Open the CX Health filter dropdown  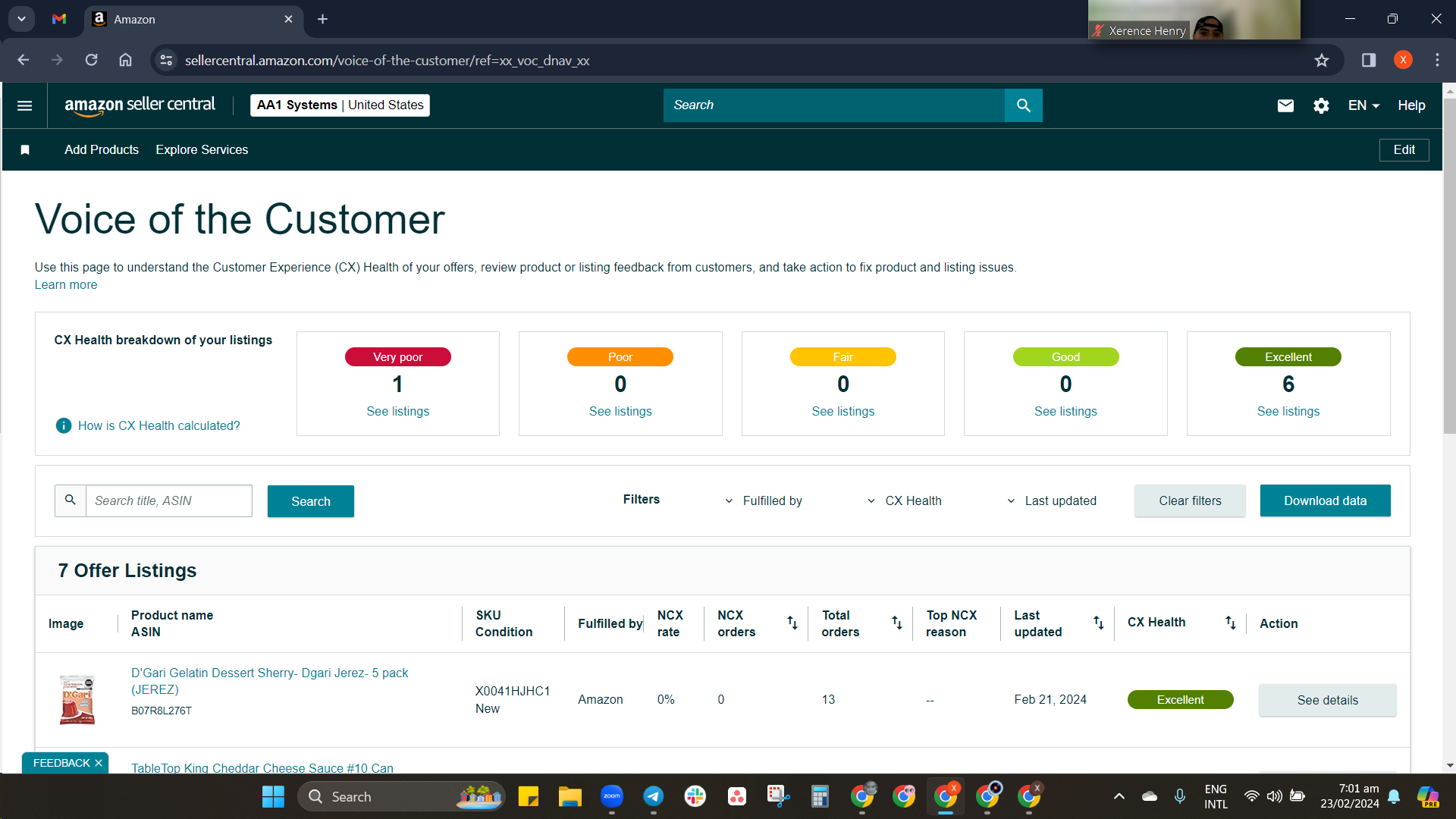pos(905,500)
